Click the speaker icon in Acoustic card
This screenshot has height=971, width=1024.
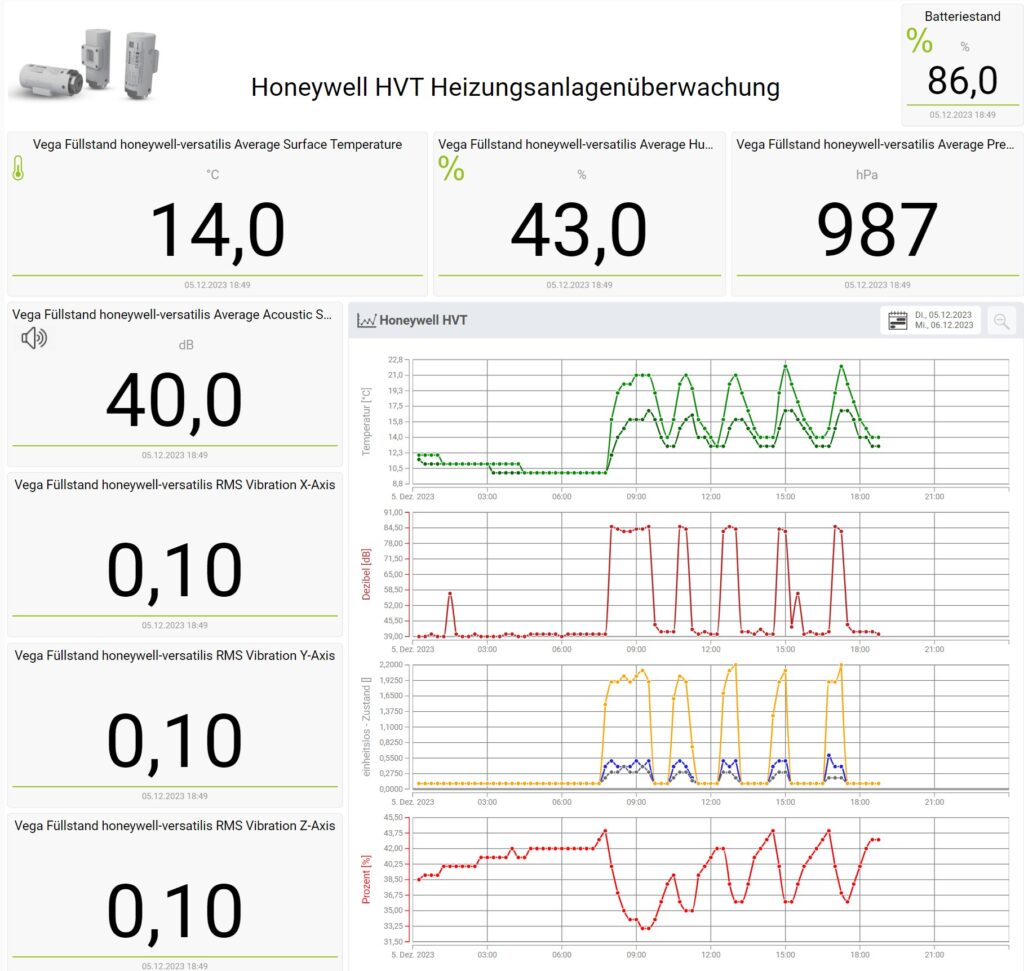pos(34,338)
